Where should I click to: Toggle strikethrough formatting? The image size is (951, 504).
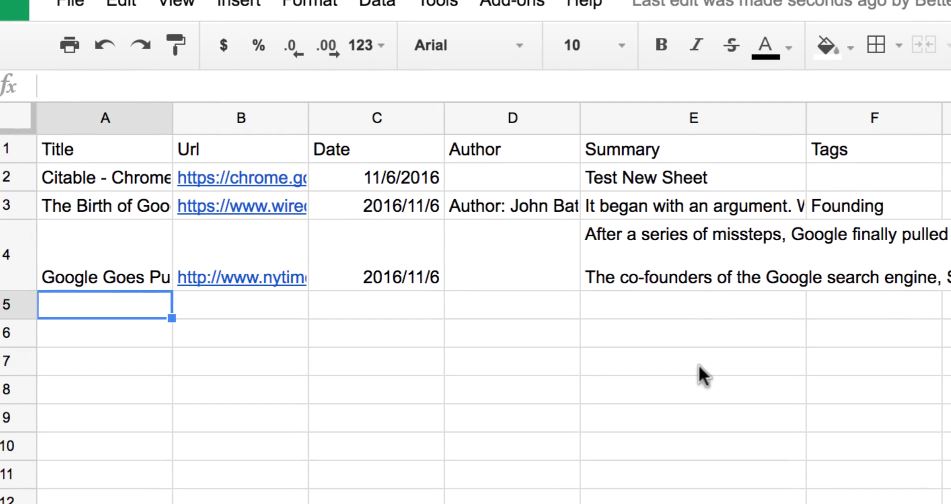click(x=731, y=44)
